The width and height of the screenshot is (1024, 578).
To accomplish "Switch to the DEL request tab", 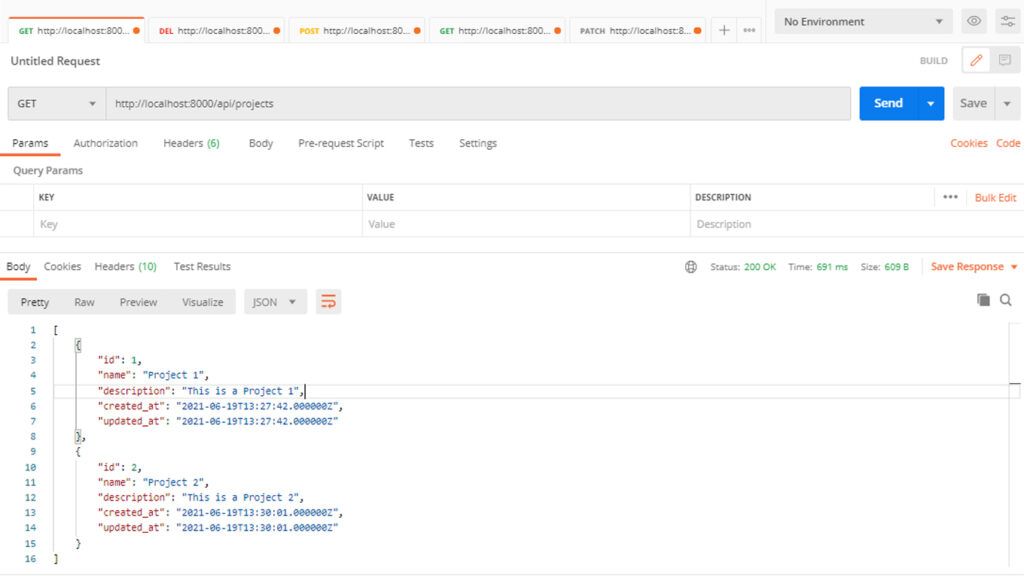I will tap(217, 31).
